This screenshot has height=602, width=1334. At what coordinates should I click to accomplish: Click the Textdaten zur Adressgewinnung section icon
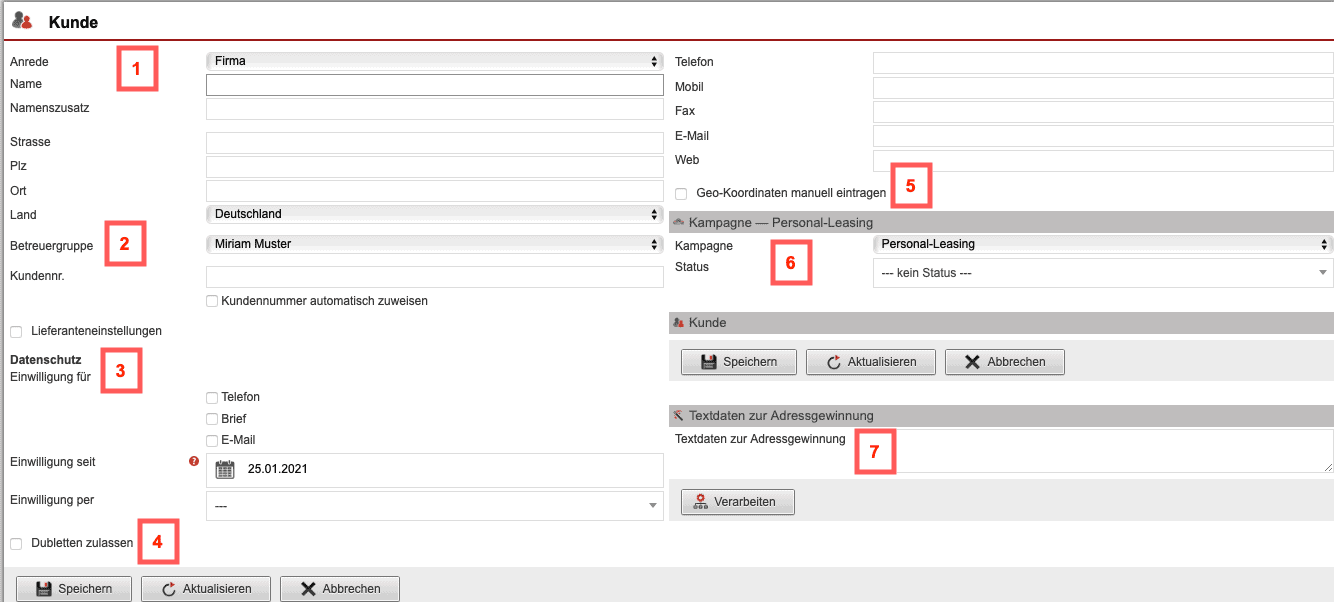679,415
